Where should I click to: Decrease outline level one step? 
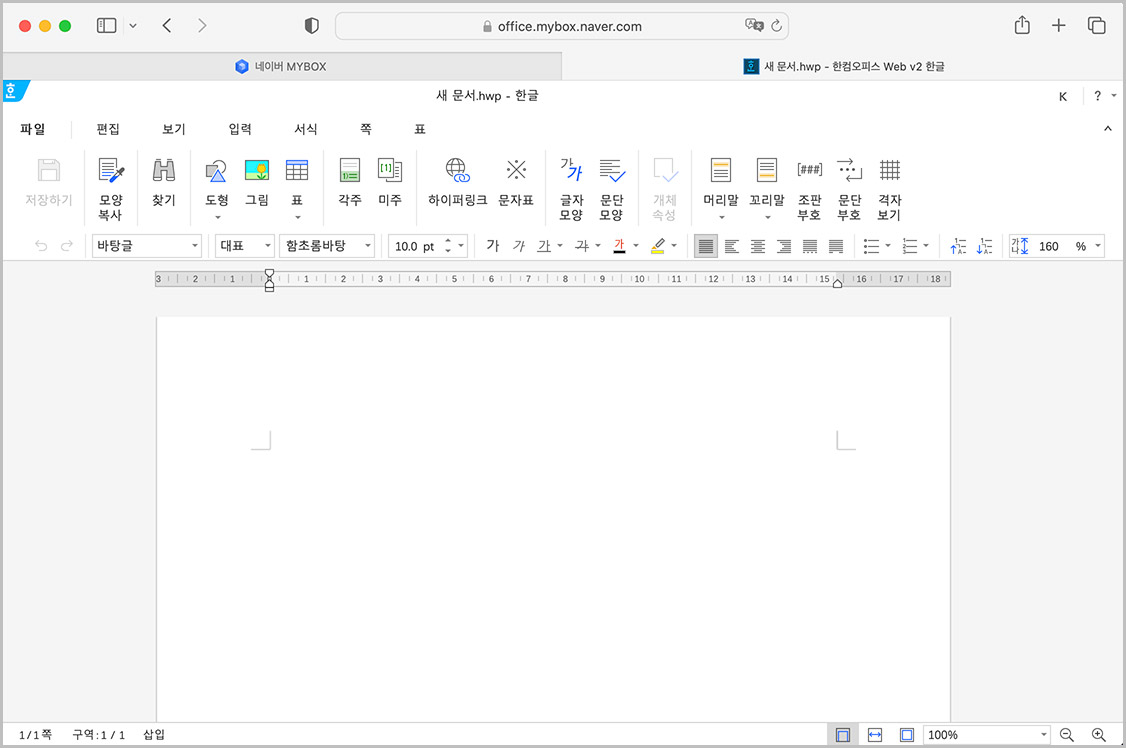pyautogui.click(x=985, y=246)
